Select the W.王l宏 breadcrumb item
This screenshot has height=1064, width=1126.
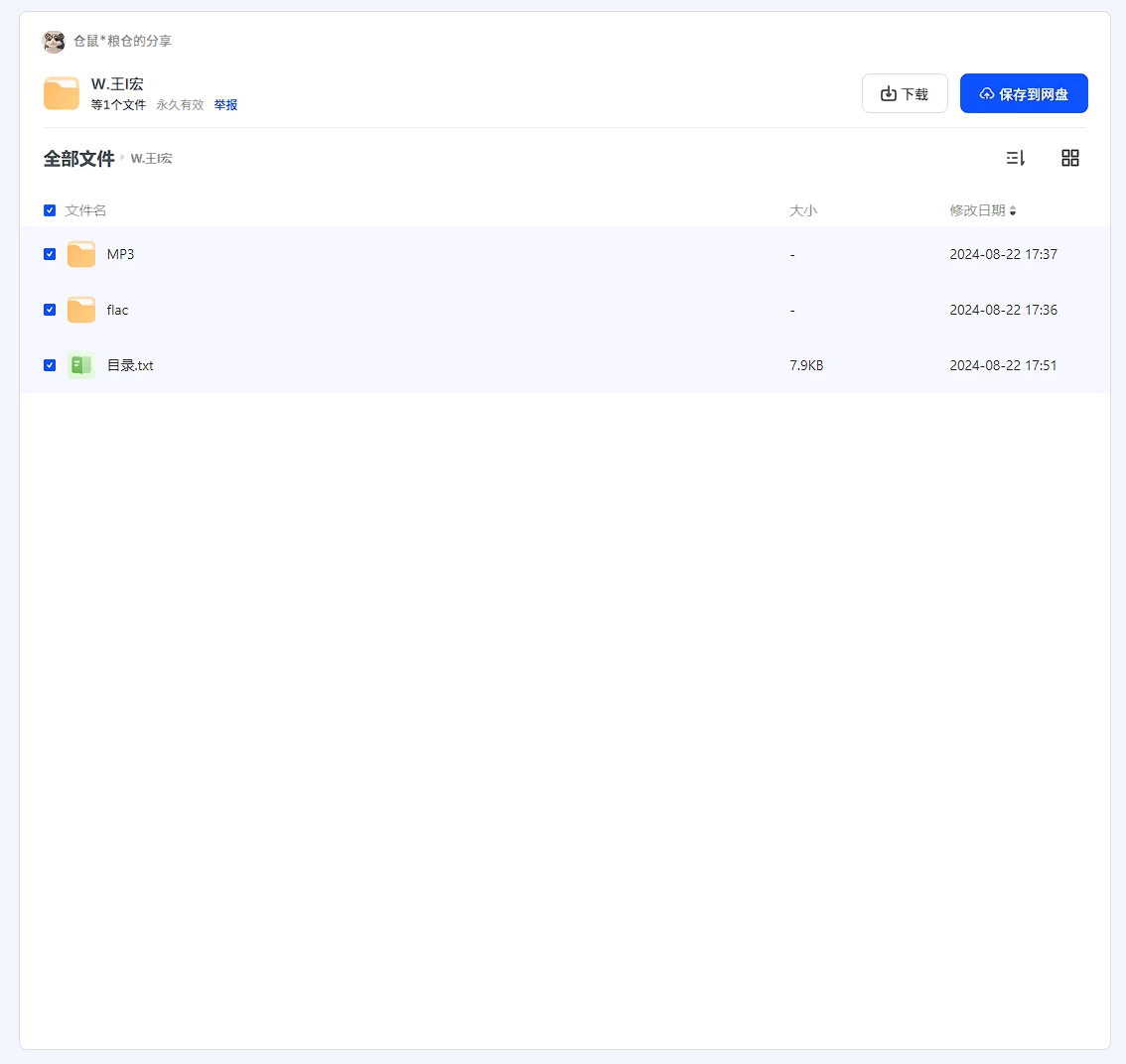[152, 159]
